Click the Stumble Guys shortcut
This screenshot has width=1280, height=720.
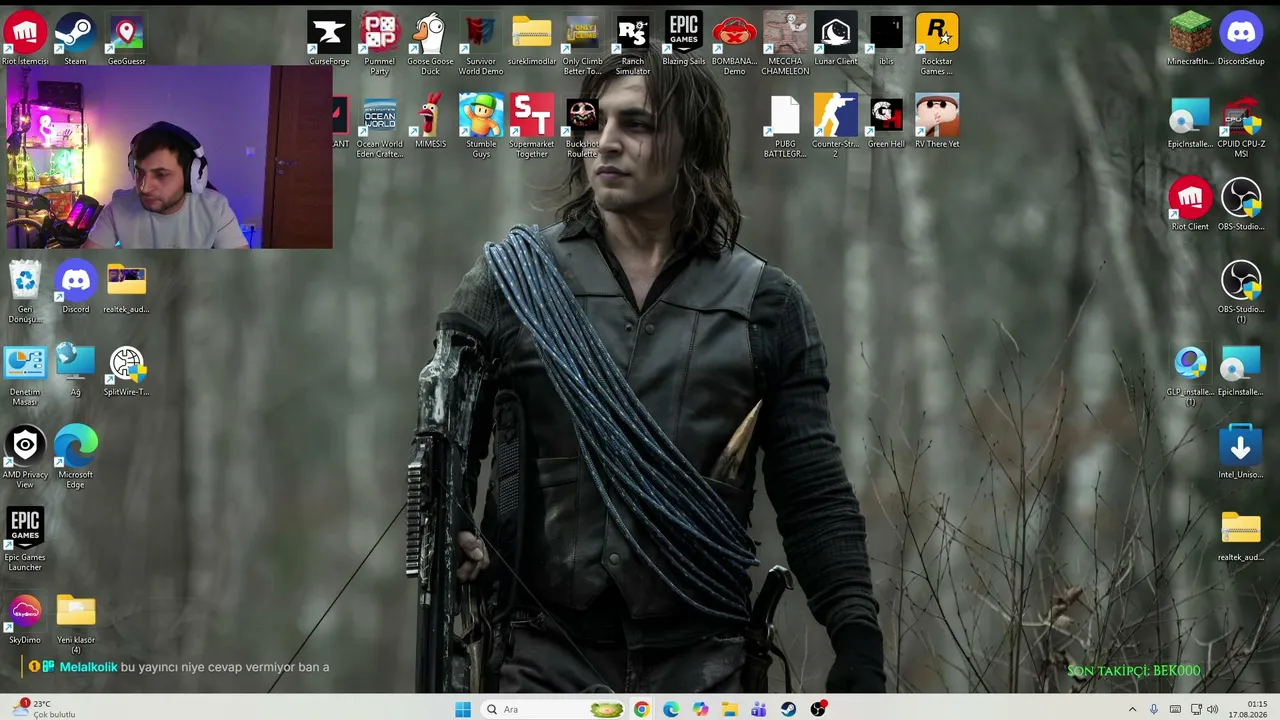point(481,127)
